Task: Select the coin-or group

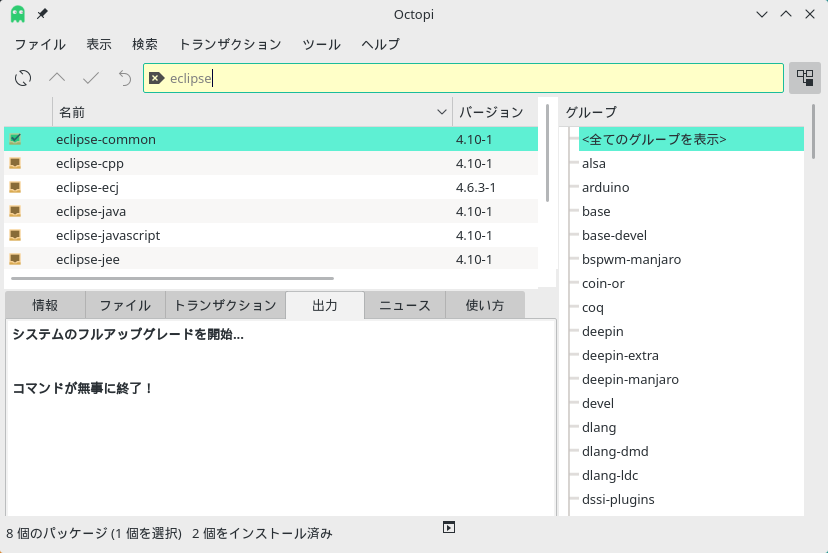Action: 603,283
